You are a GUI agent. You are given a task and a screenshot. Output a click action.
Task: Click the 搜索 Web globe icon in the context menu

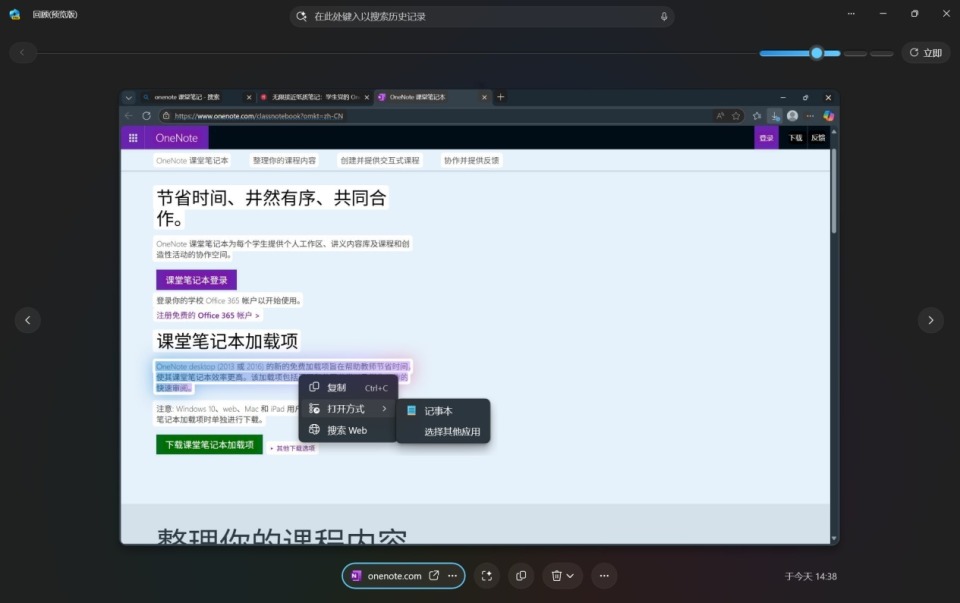(x=314, y=429)
